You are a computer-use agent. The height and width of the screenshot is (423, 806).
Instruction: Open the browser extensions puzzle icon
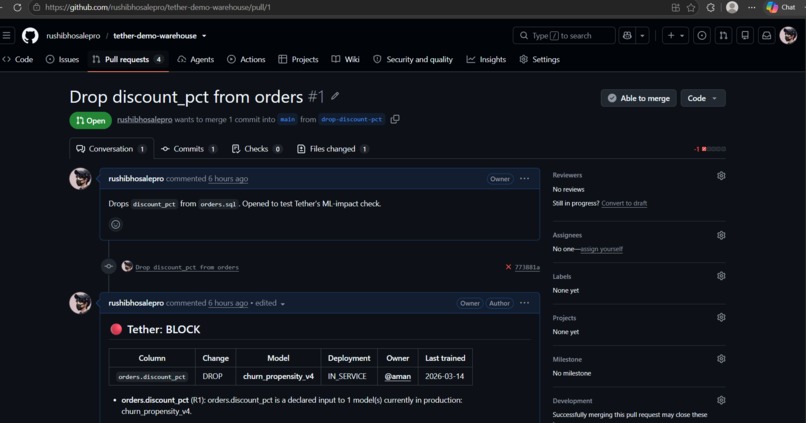[x=710, y=7]
